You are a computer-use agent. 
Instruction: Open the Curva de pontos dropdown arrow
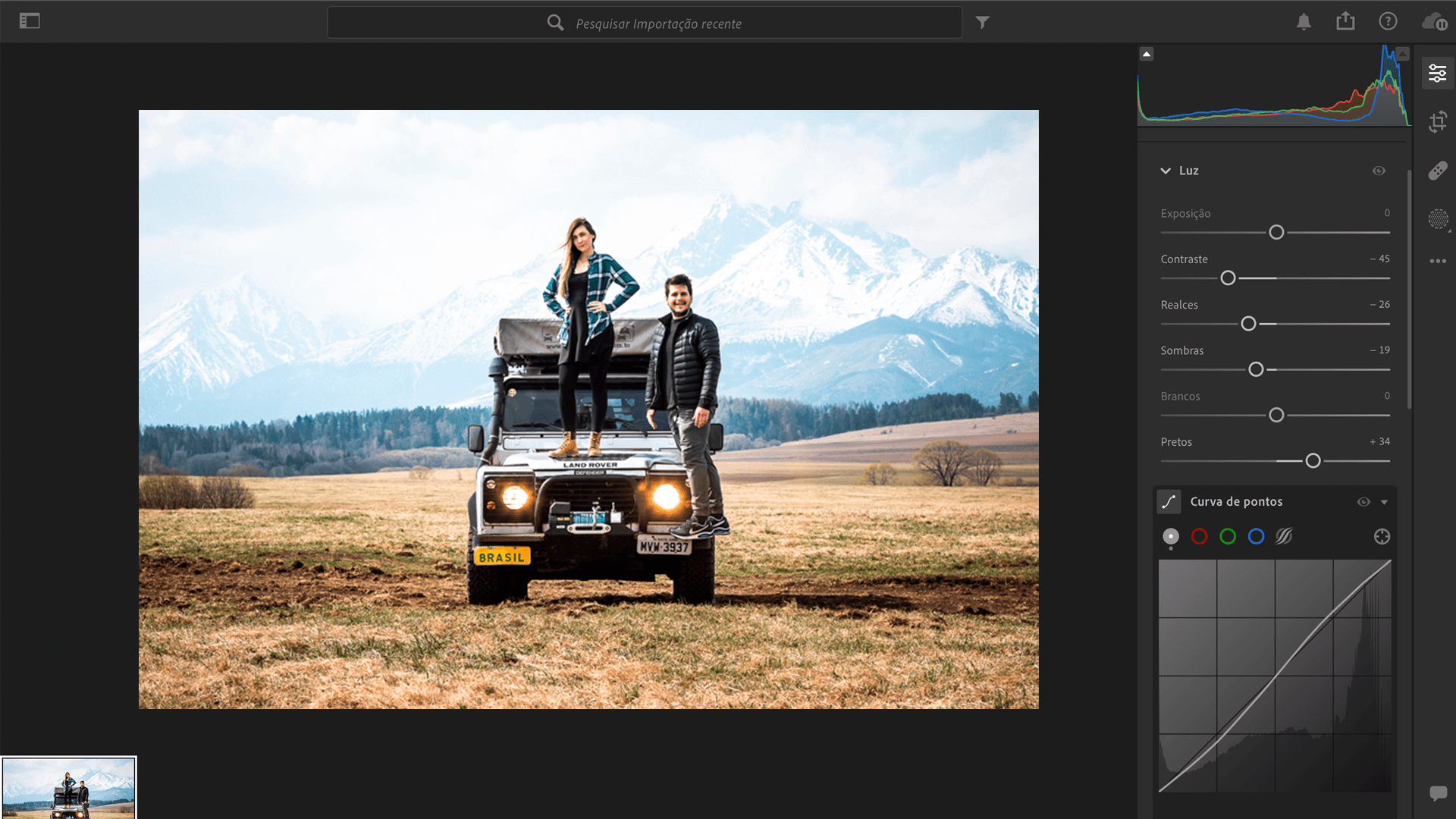[x=1384, y=502]
